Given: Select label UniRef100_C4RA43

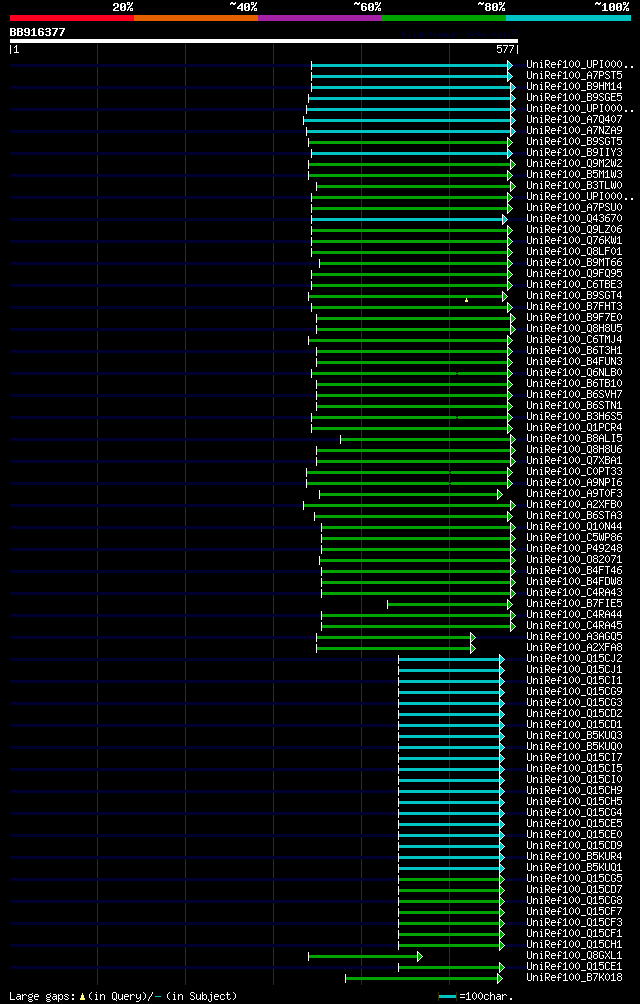Looking at the screenshot, I should [574, 592].
